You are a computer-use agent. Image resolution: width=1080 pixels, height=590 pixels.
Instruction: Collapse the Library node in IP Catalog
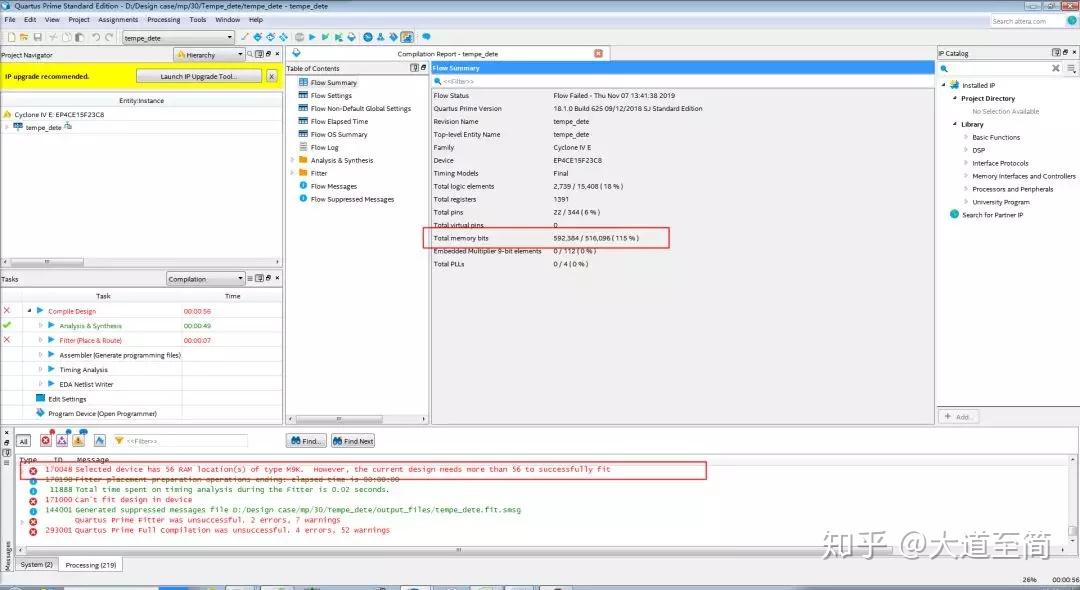click(955, 124)
